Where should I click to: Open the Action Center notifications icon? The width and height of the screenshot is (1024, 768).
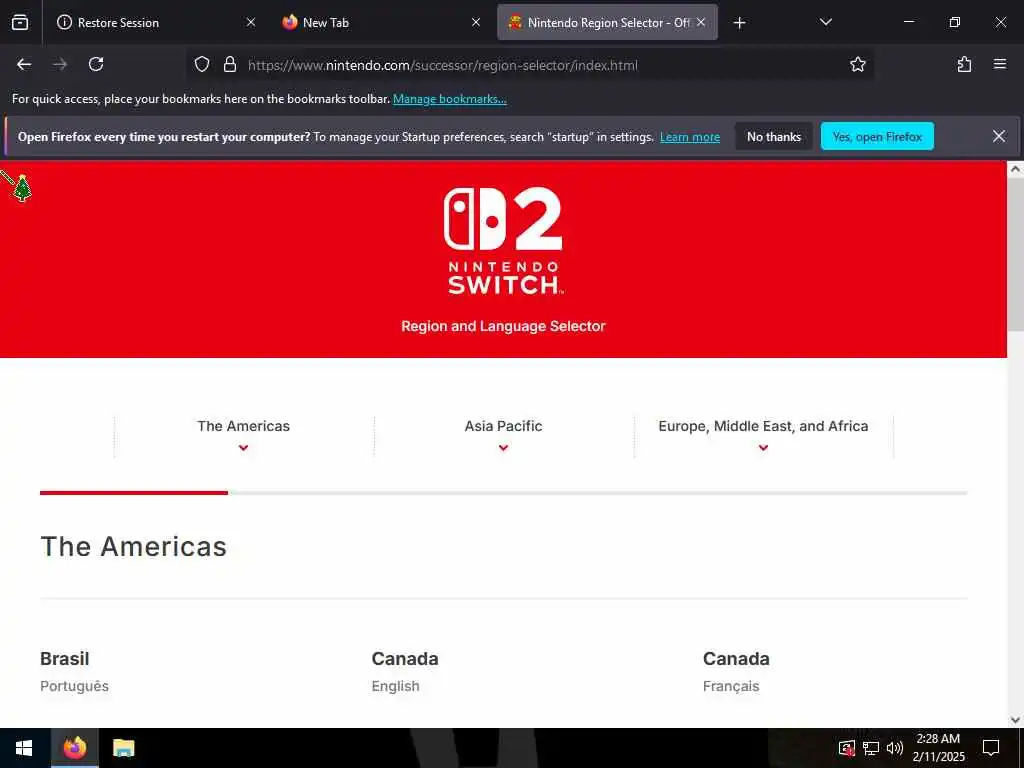tap(991, 748)
